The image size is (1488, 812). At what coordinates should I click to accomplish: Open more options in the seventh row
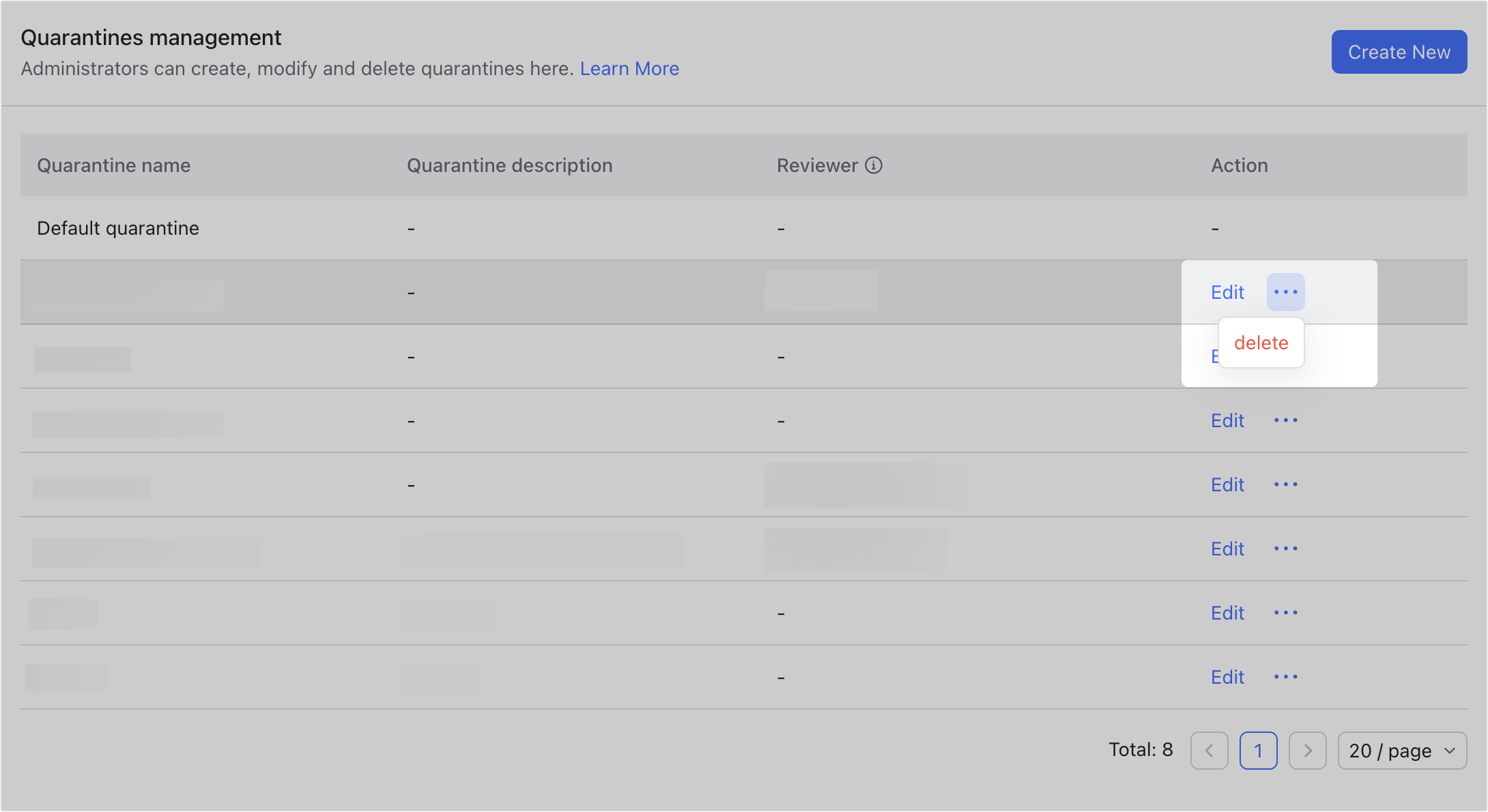point(1286,613)
